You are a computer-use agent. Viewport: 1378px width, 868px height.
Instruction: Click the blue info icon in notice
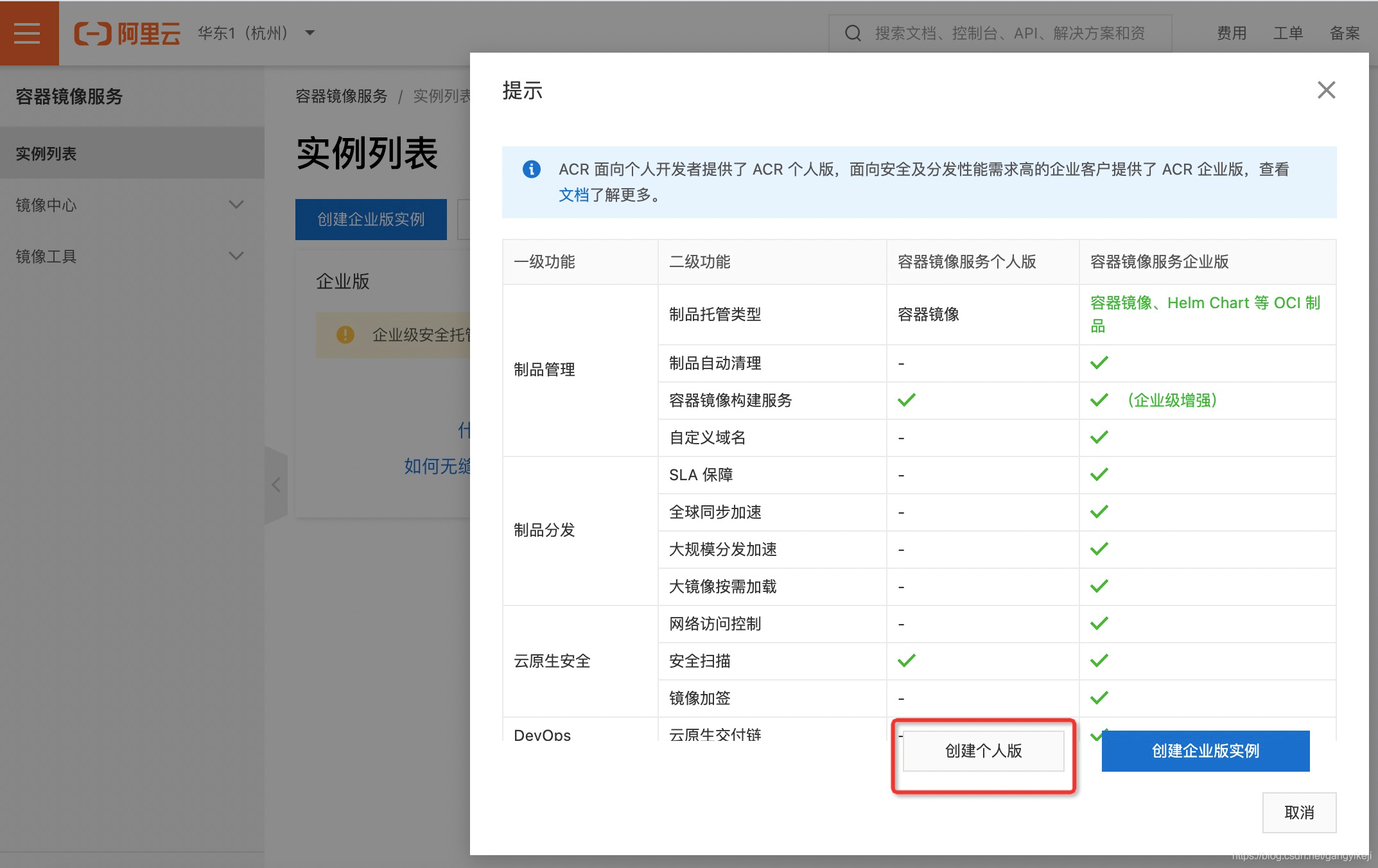pos(532,169)
